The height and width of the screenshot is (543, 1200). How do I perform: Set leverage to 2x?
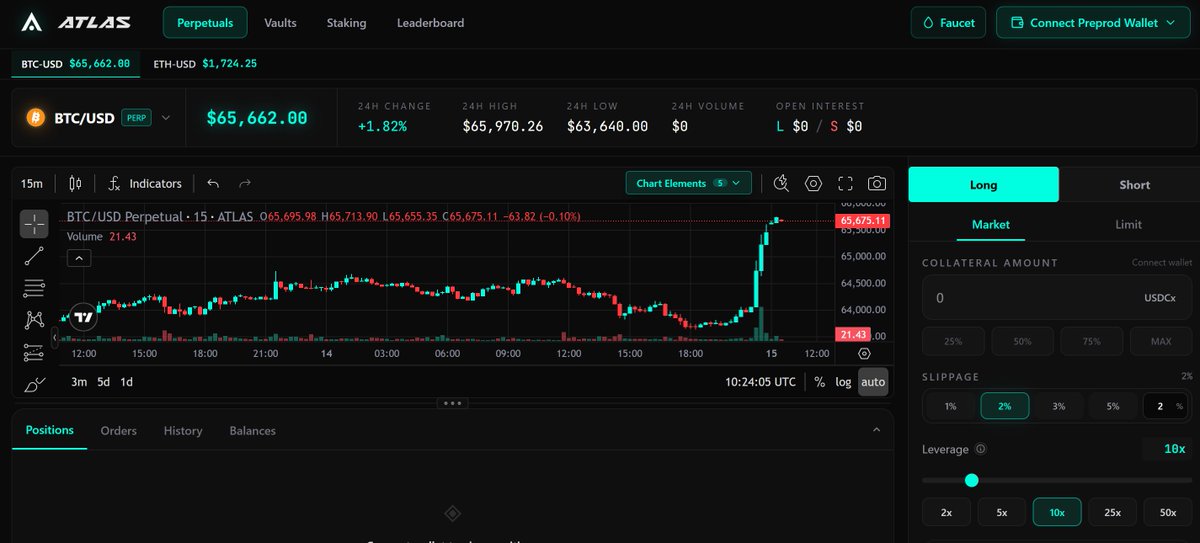pyautogui.click(x=946, y=512)
